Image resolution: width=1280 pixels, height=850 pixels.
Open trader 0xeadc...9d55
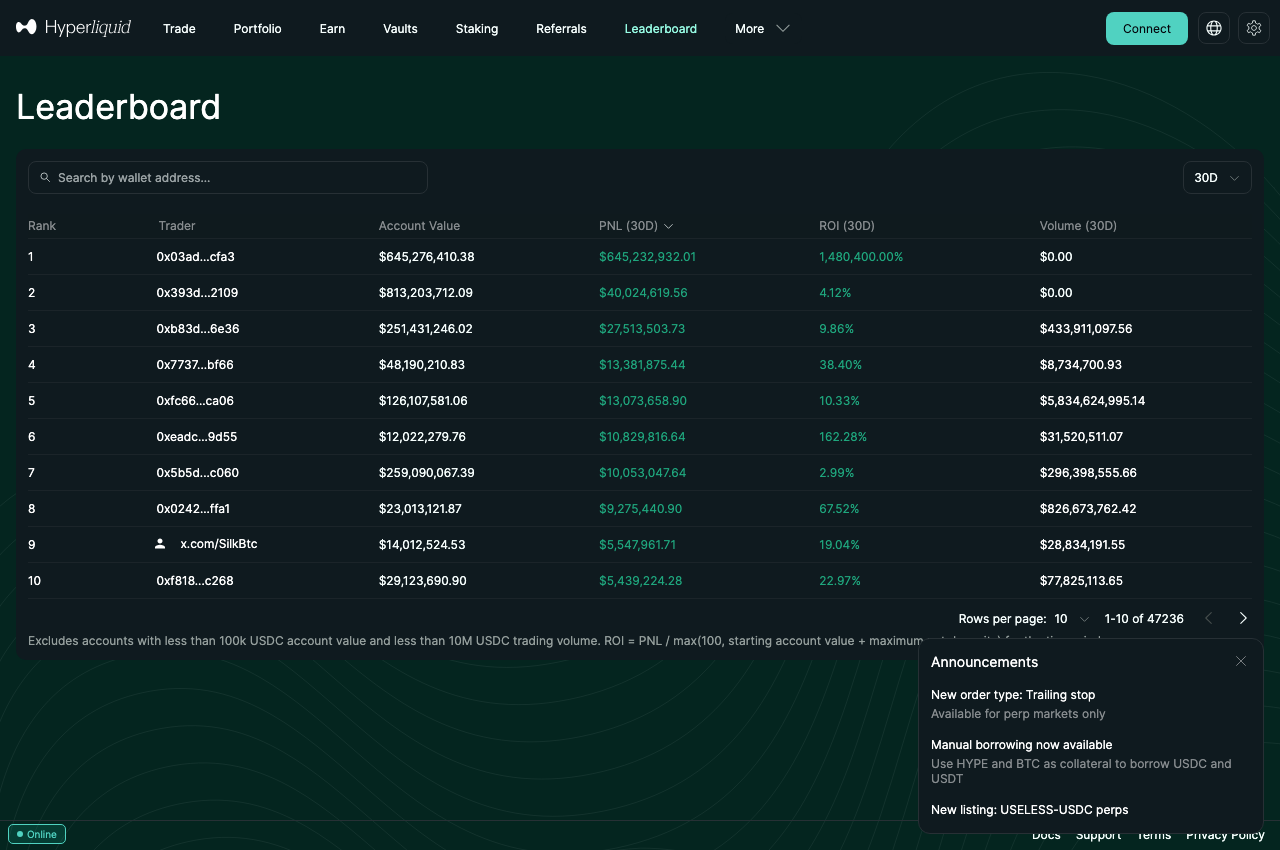point(197,437)
